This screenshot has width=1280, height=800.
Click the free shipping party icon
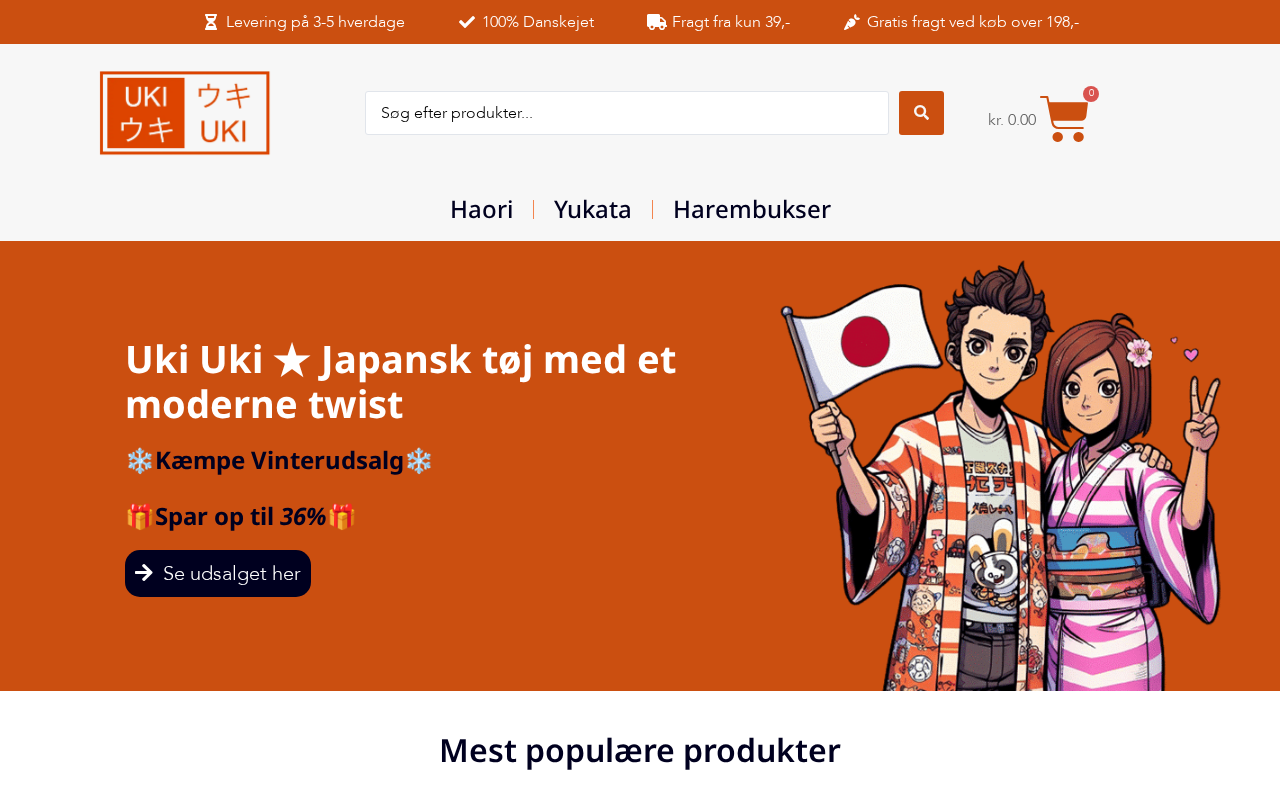852,22
